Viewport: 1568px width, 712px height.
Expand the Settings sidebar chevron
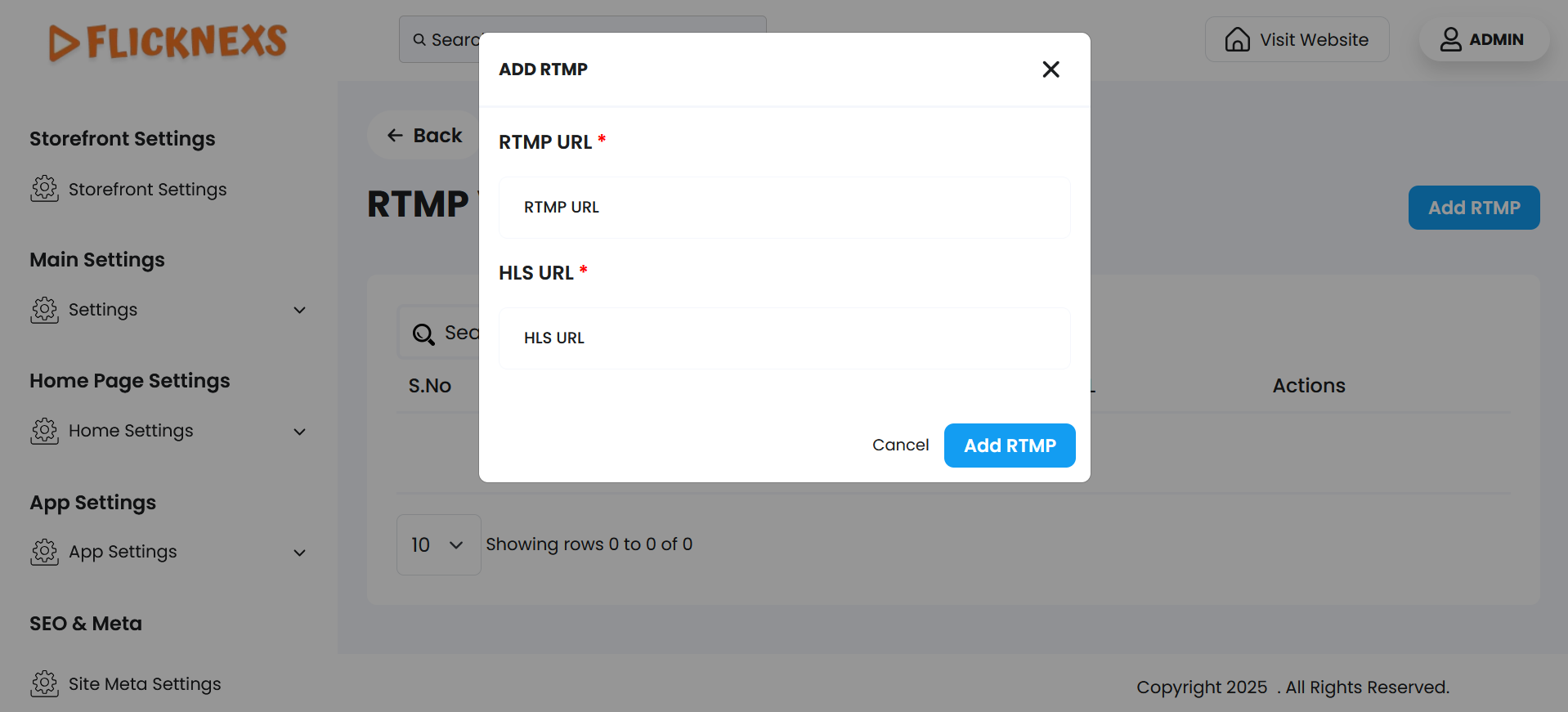coord(300,310)
